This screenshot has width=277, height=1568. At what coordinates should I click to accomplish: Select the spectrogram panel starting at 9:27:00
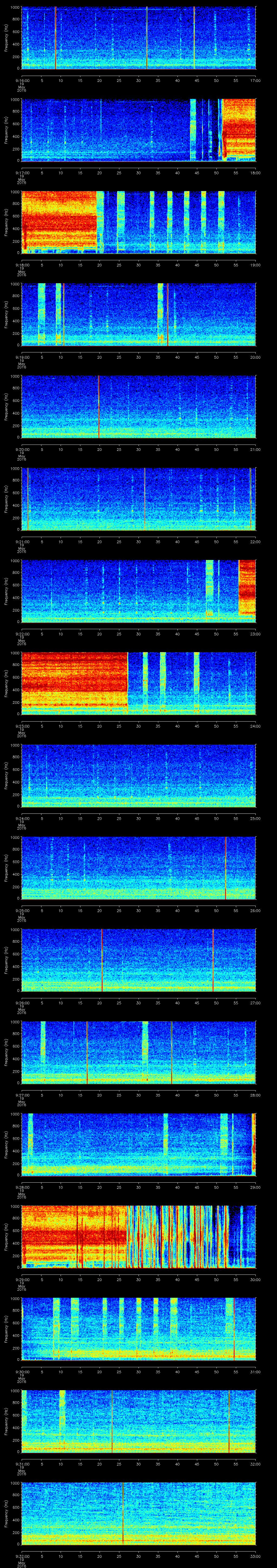[138, 1052]
